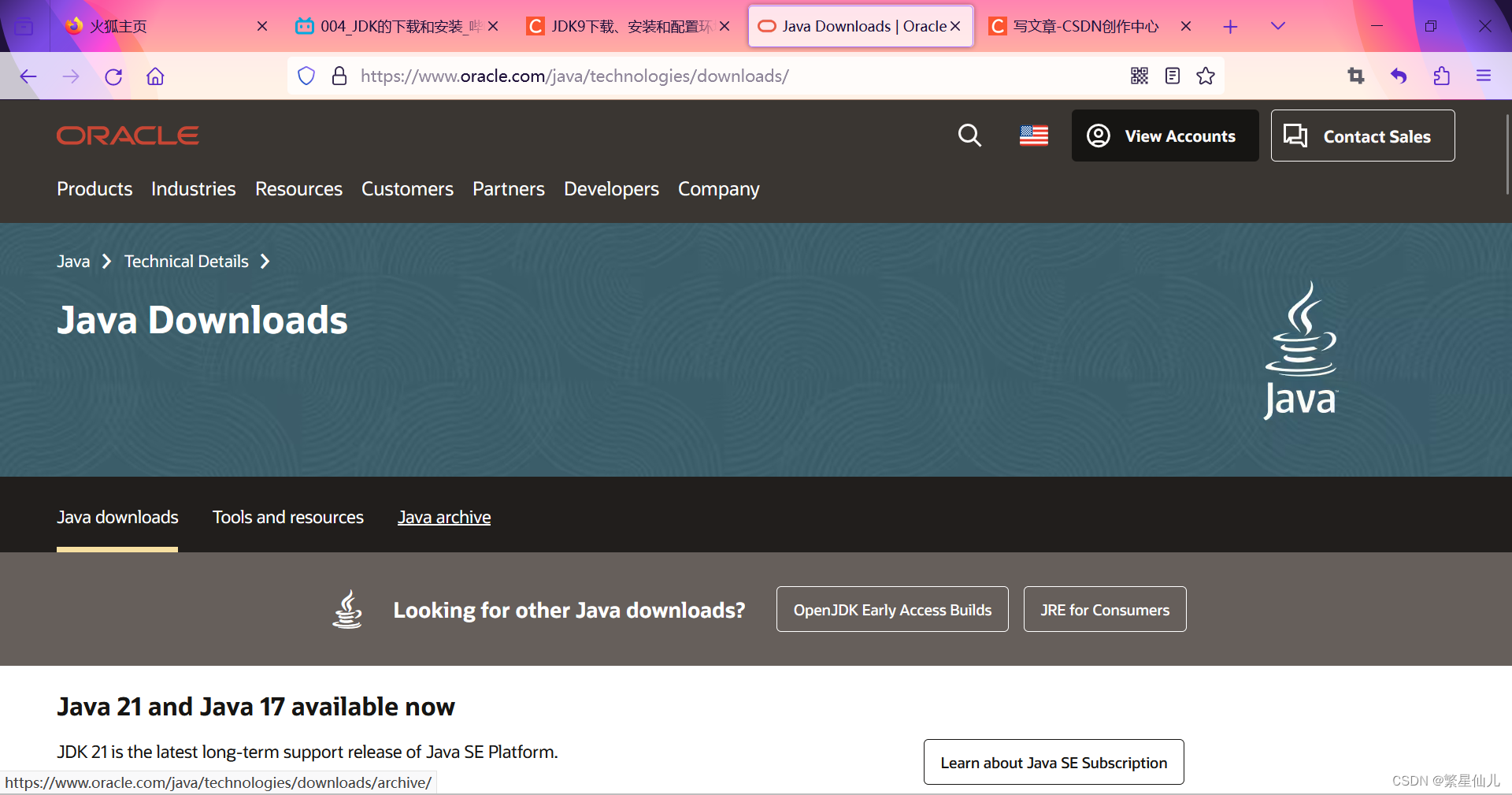Image resolution: width=1512 pixels, height=795 pixels.
Task: Open the Developers menu
Action: (611, 189)
